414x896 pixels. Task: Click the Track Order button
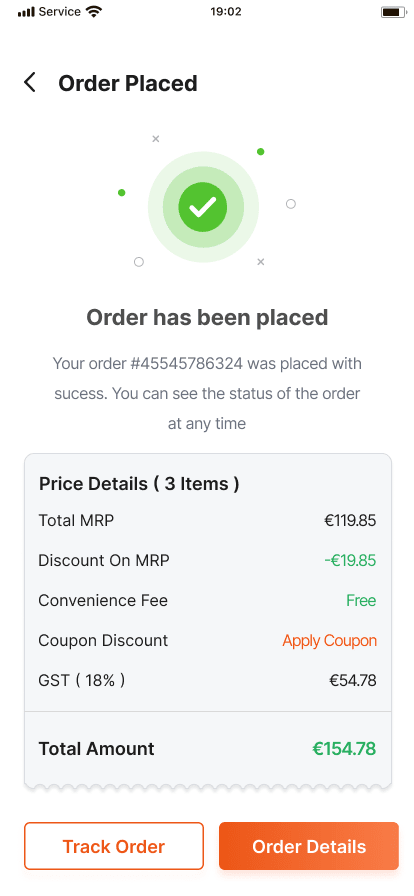(x=114, y=846)
